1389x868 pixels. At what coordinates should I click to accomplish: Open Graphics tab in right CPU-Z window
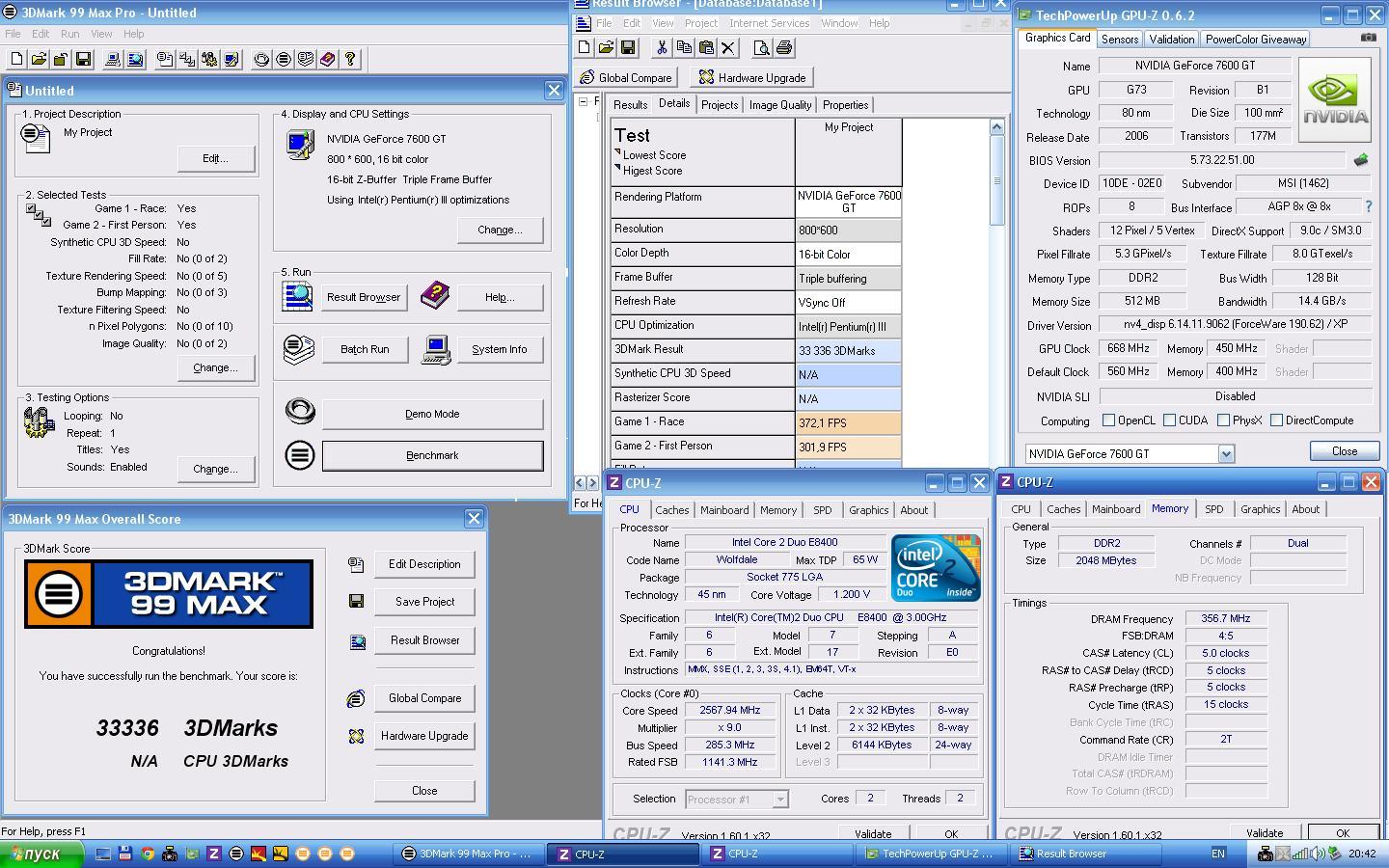(1260, 509)
